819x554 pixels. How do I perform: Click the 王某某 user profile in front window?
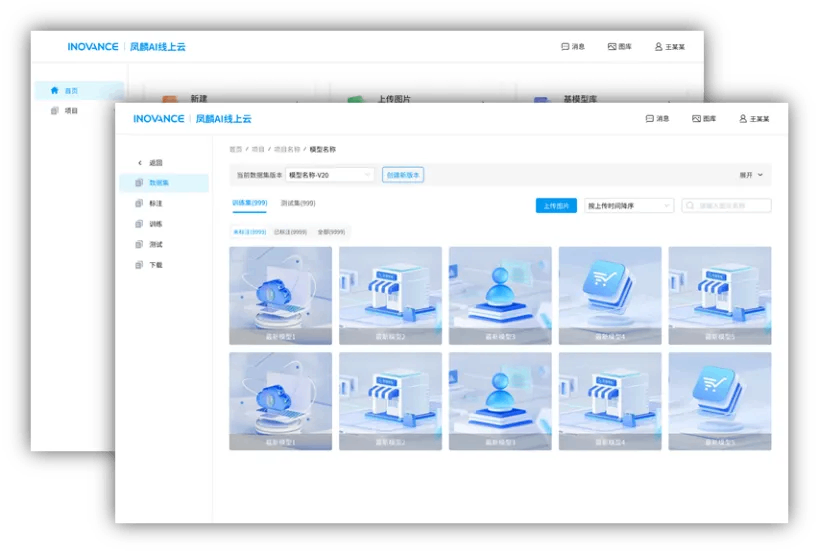point(754,119)
